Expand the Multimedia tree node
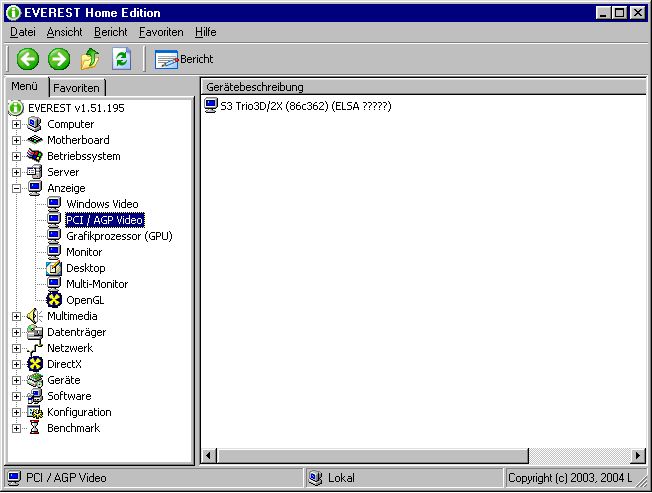Viewport: 652px width, 493px height. [x=16, y=316]
